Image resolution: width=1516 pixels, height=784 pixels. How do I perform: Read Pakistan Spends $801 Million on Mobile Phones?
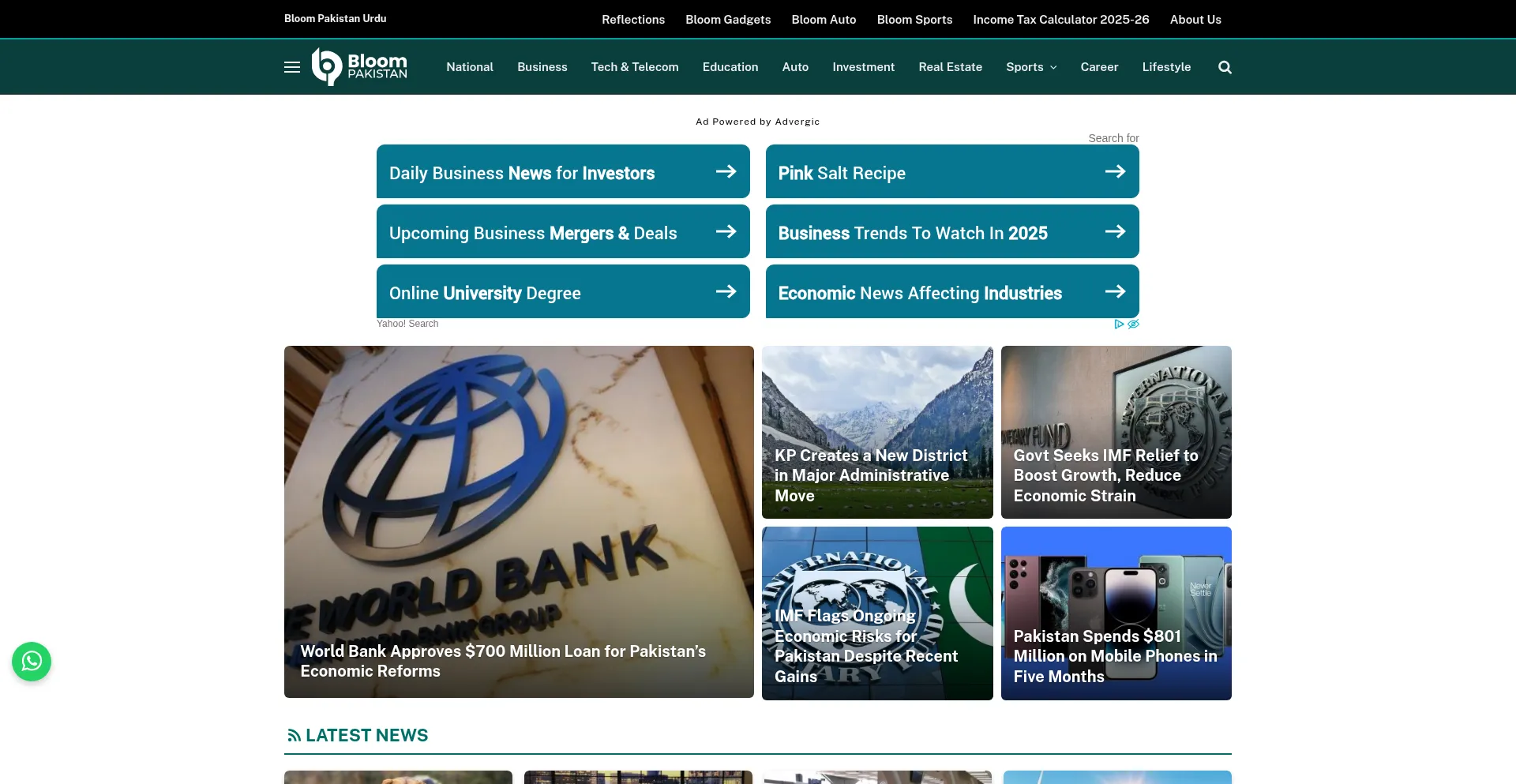tap(1115, 656)
